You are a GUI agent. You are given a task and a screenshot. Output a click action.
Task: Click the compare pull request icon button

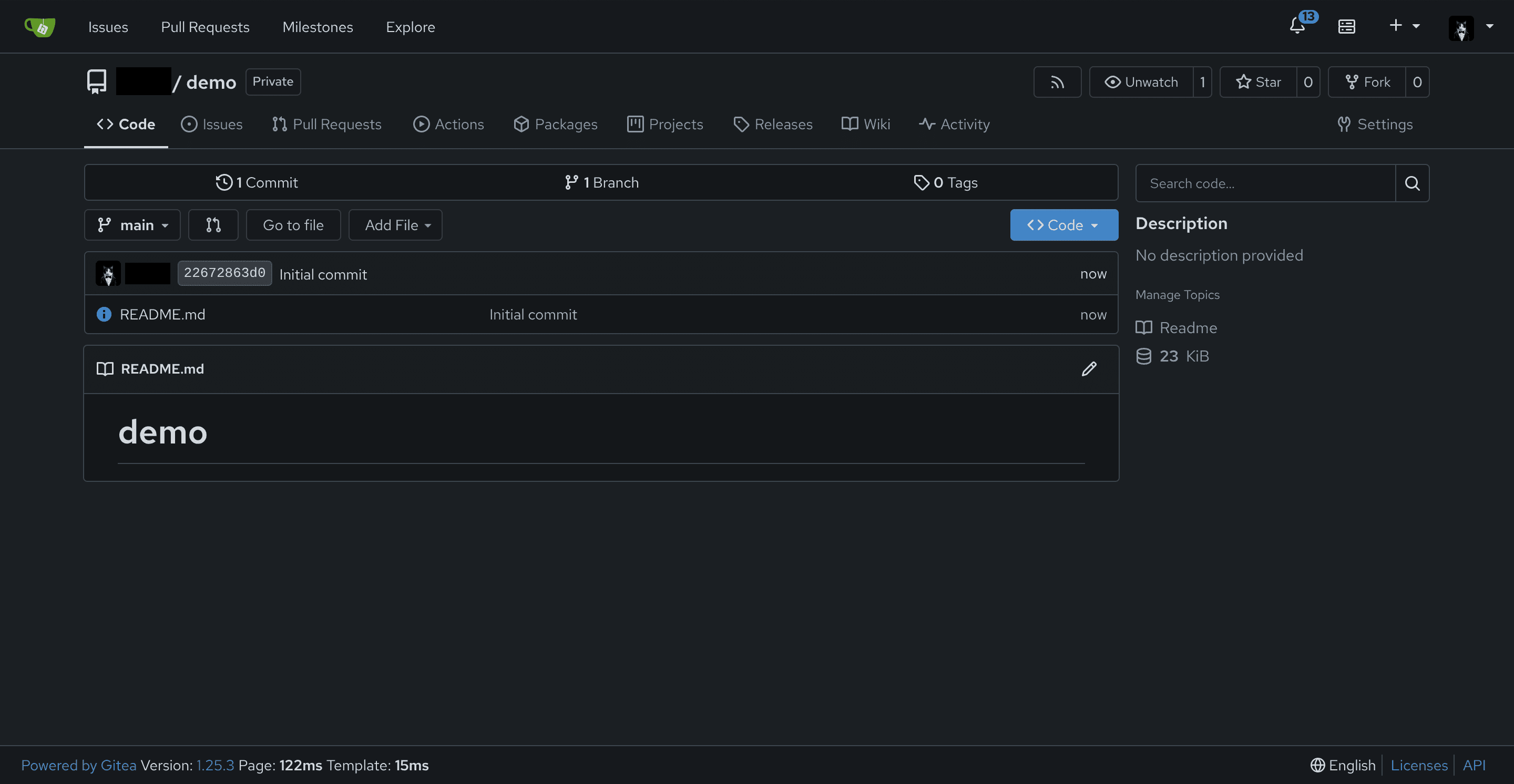pos(213,225)
